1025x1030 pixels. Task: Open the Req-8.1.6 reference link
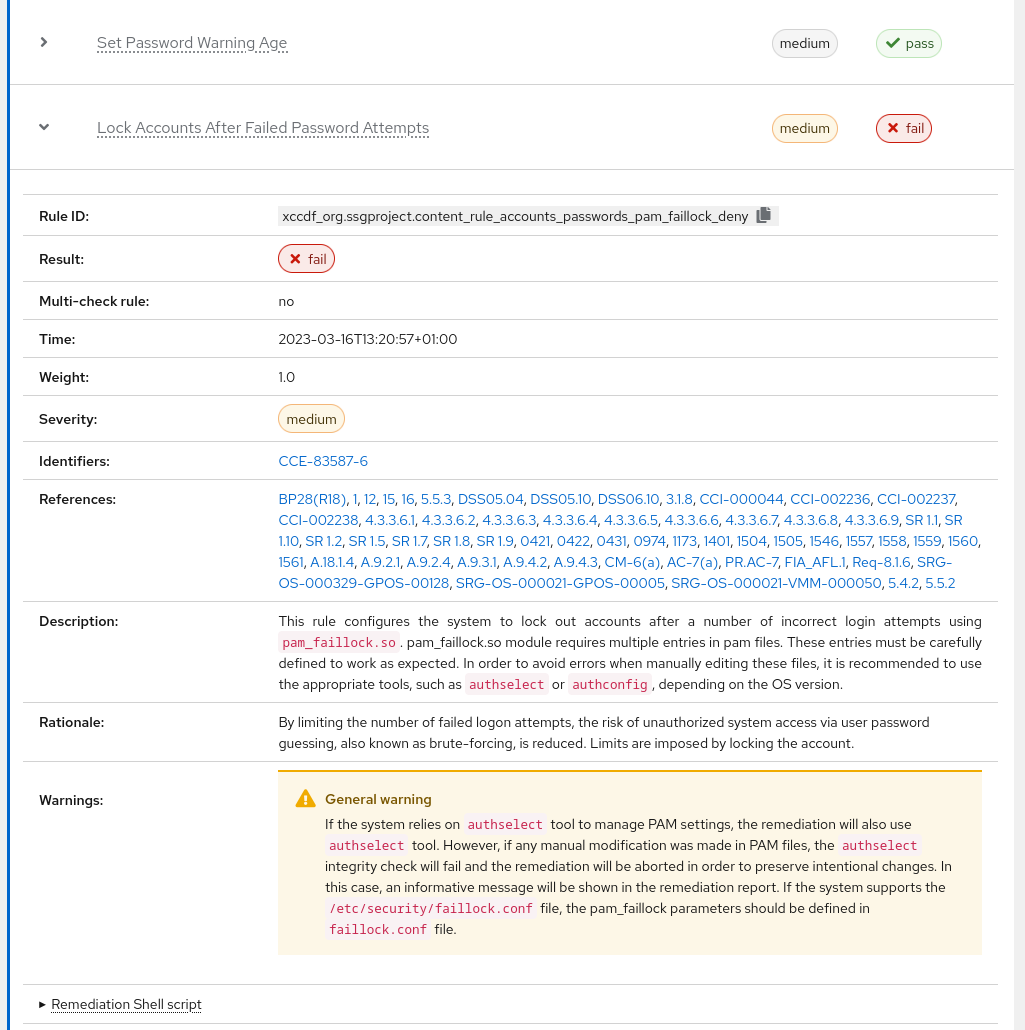[x=881, y=562]
